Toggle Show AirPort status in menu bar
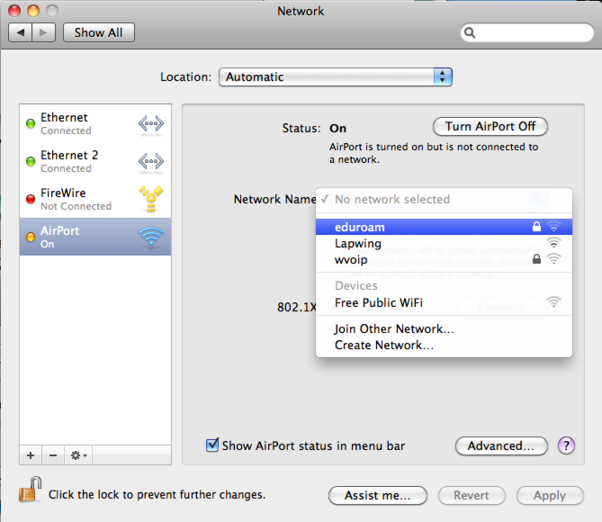This screenshot has width=602, height=522. [212, 445]
